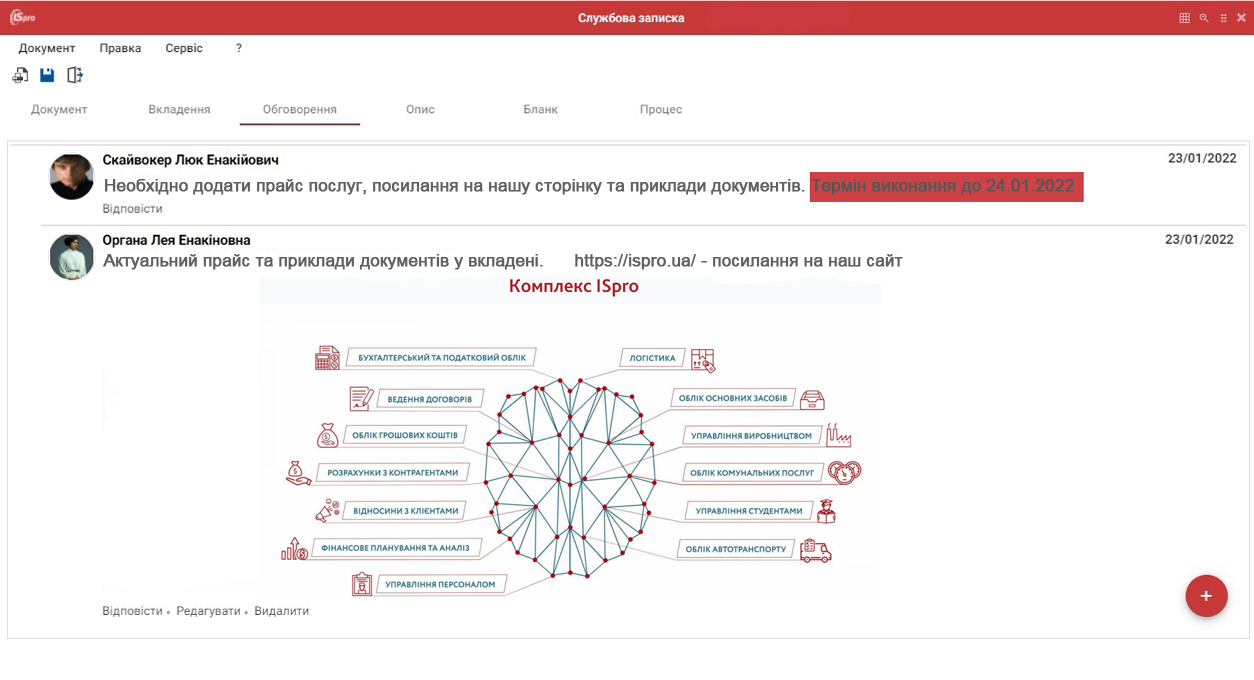Switch to the Опис tab

pos(420,109)
